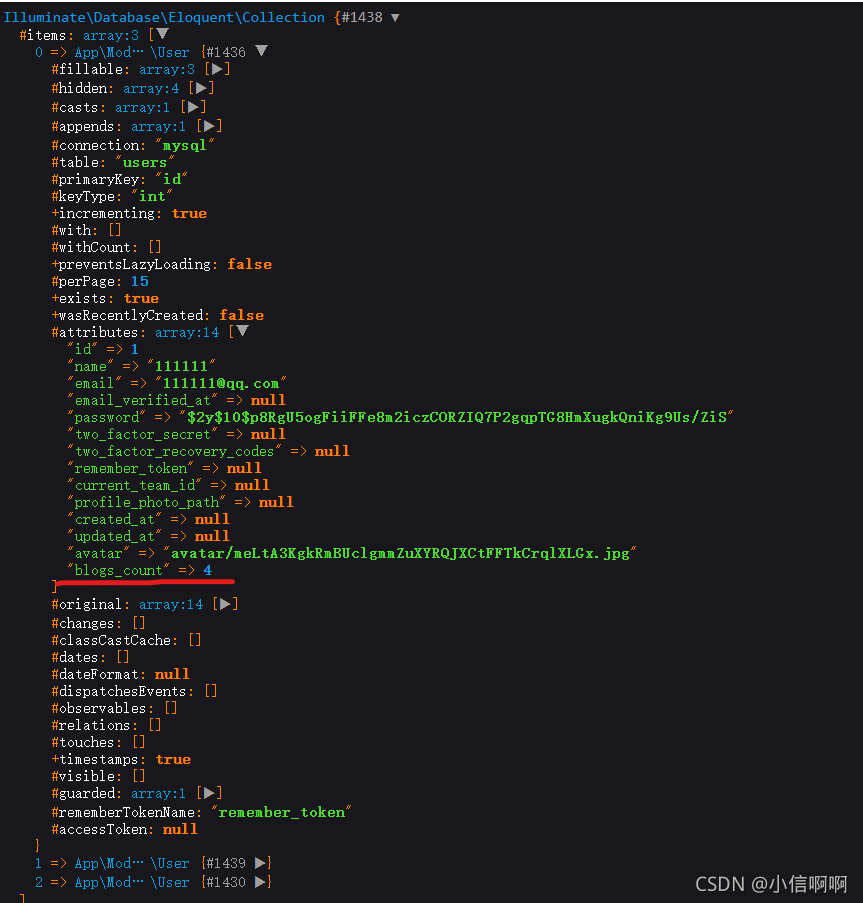Collapse the #items array:3 list
Viewport: 863px width, 903px height.
(x=163, y=35)
